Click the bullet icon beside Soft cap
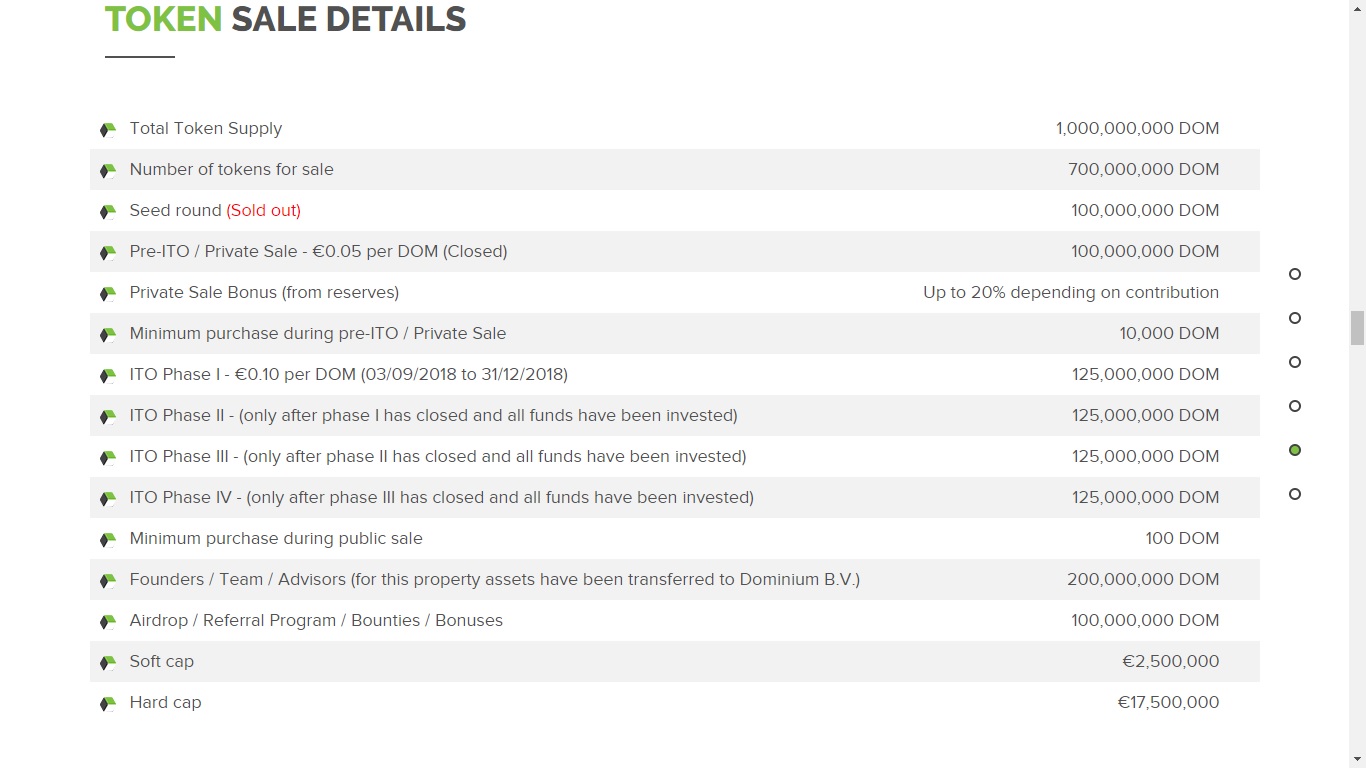The height and width of the screenshot is (768, 1366). click(x=108, y=663)
